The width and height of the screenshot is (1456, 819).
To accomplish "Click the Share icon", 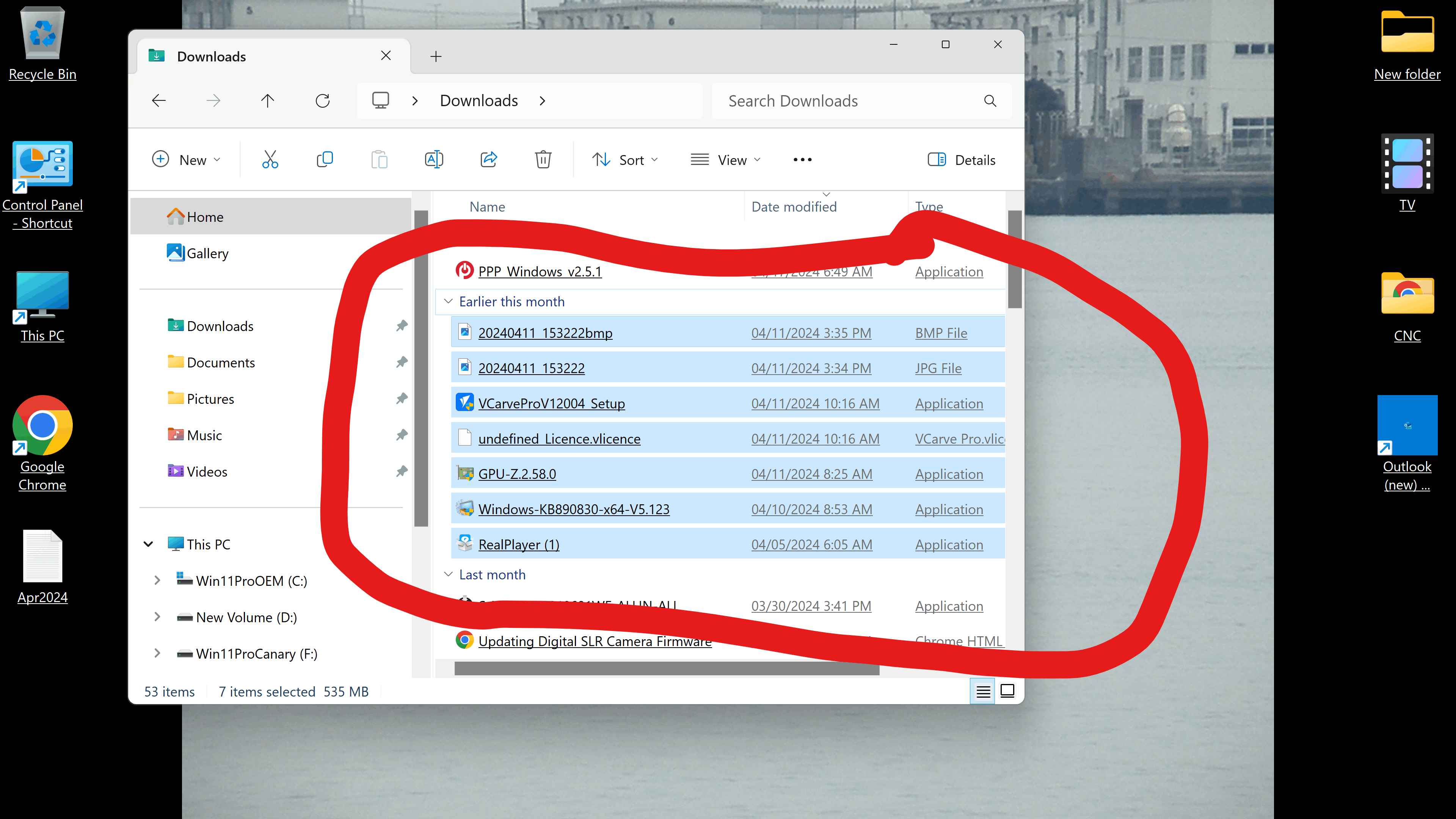I will coord(488,160).
